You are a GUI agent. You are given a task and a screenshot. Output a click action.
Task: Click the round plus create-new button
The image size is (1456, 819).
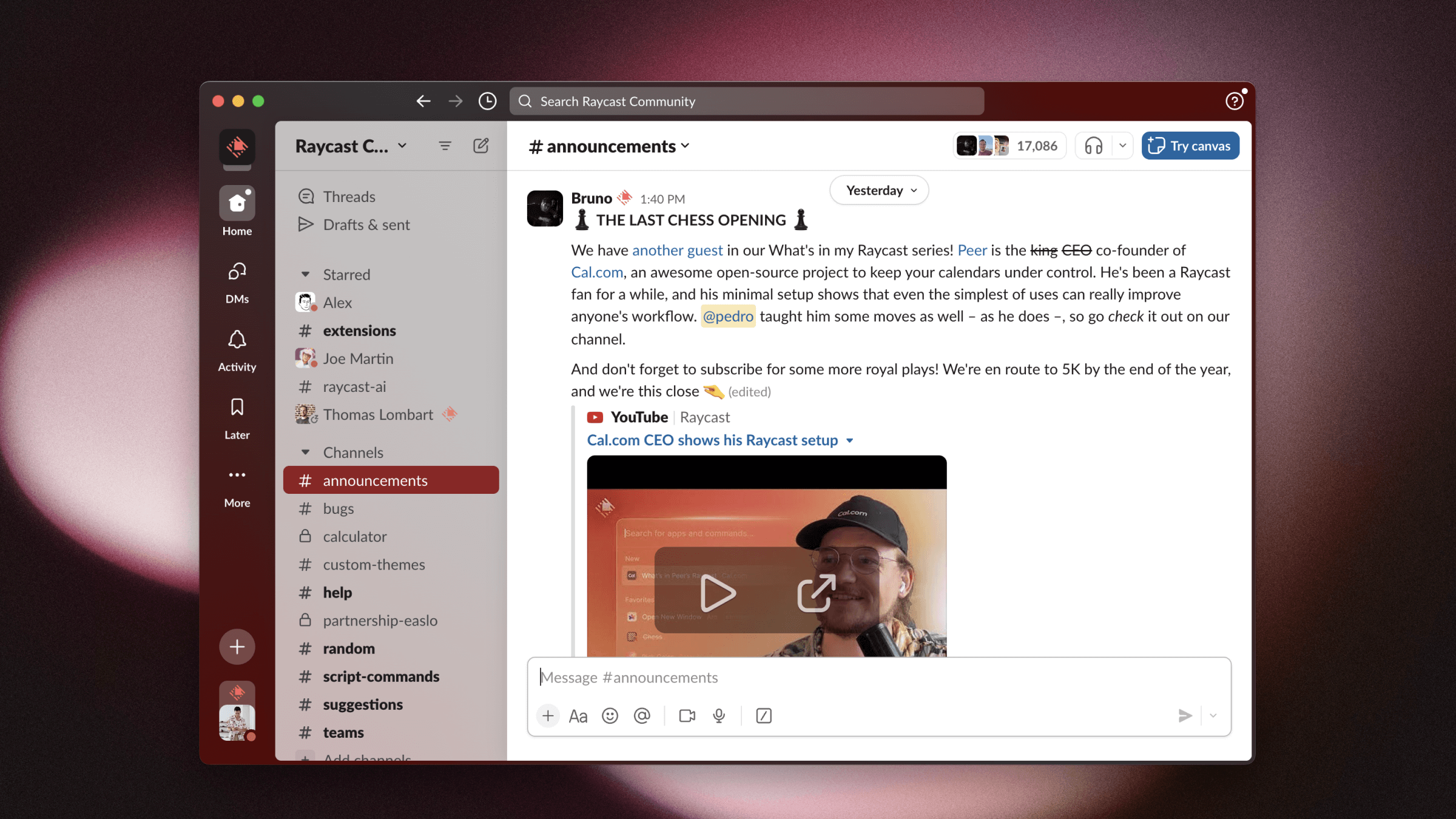237,647
